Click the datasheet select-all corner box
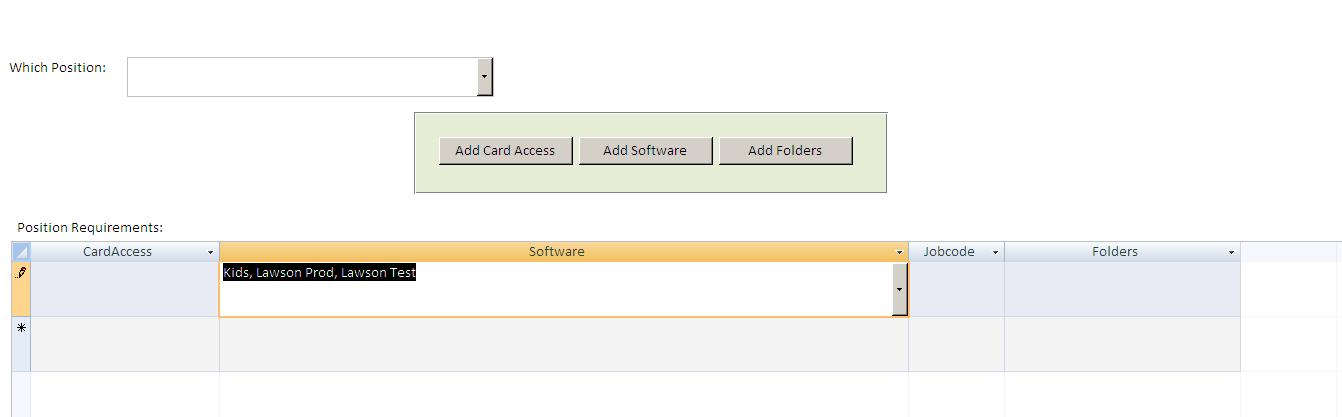This screenshot has height=417, width=1342. pyautogui.click(x=21, y=252)
